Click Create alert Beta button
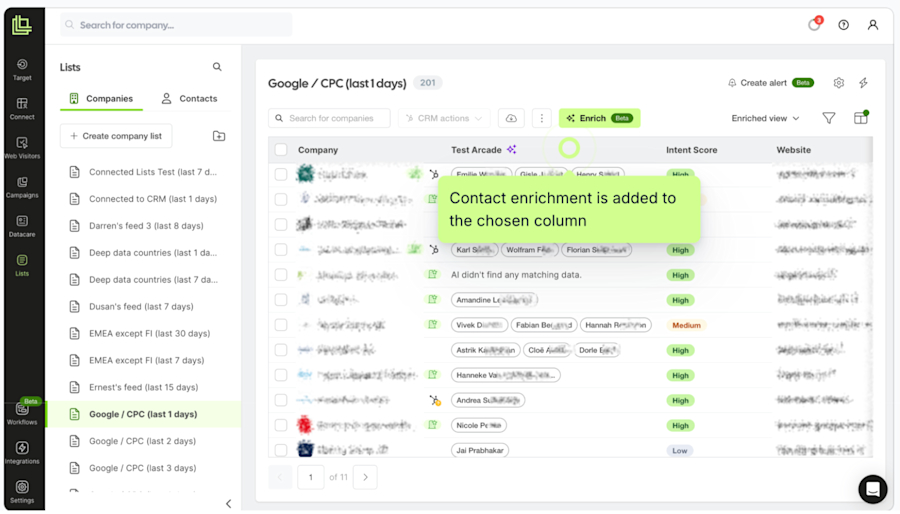Image resolution: width=900 pixels, height=514 pixels. coord(771,83)
